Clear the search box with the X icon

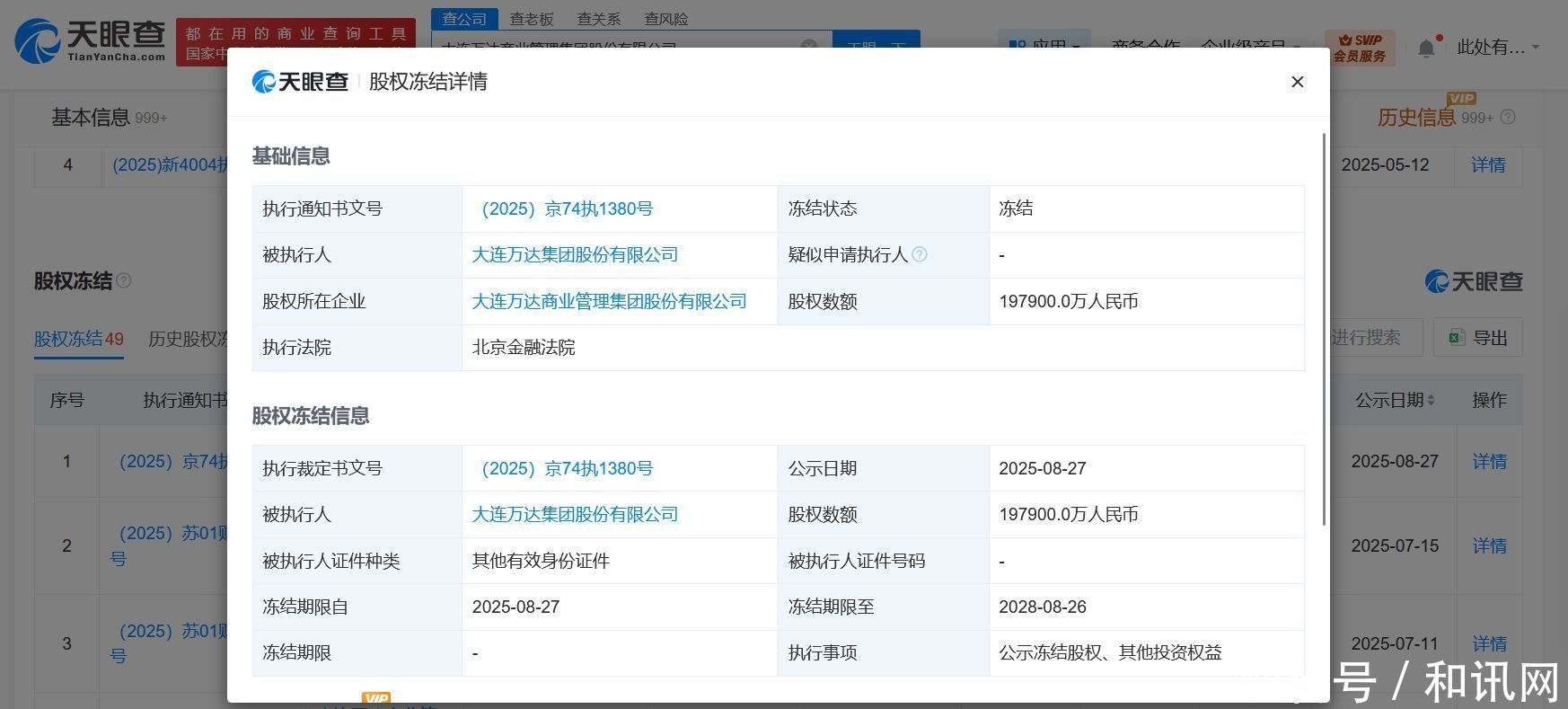[x=809, y=45]
